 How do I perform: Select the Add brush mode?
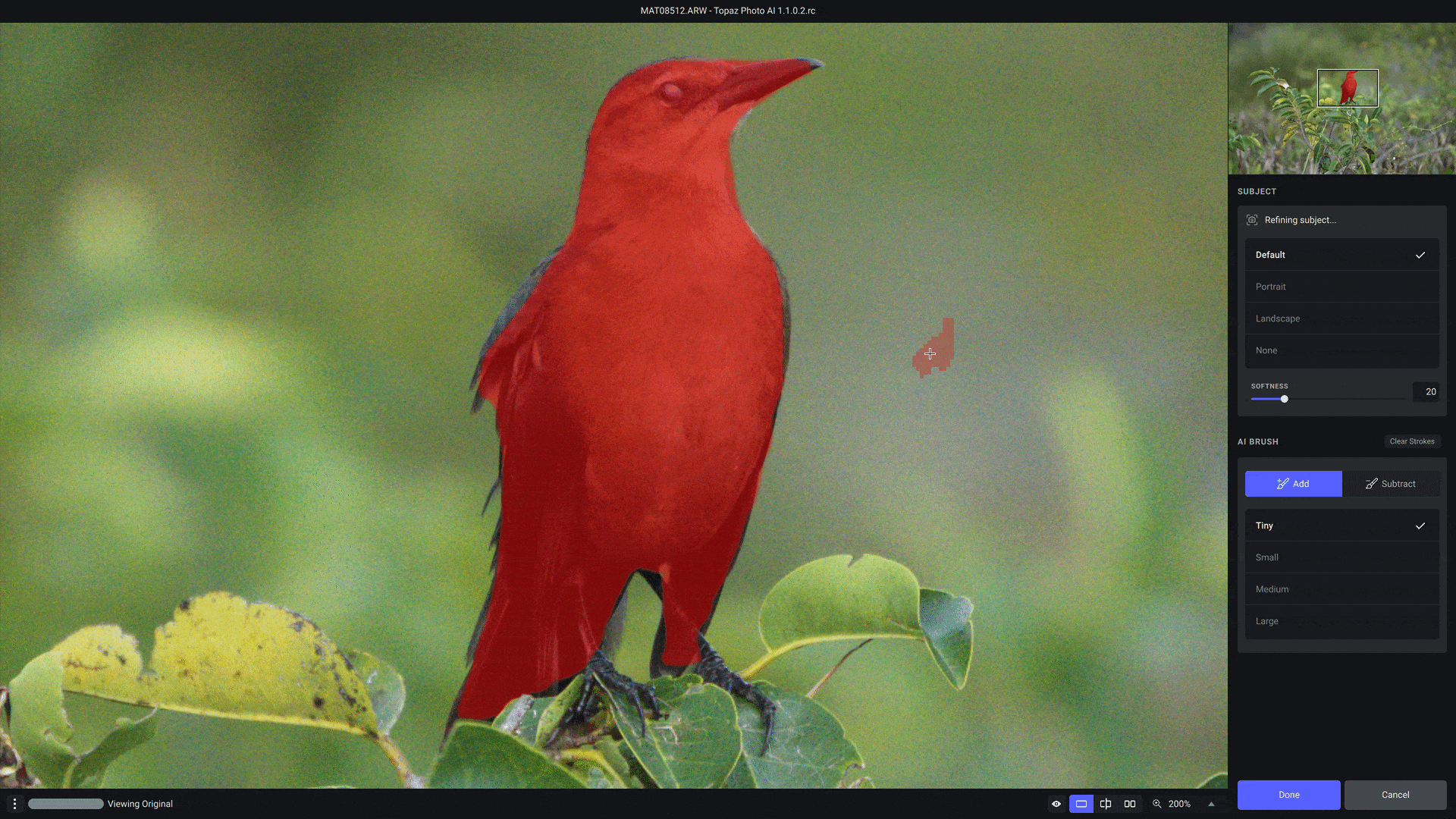(x=1293, y=484)
